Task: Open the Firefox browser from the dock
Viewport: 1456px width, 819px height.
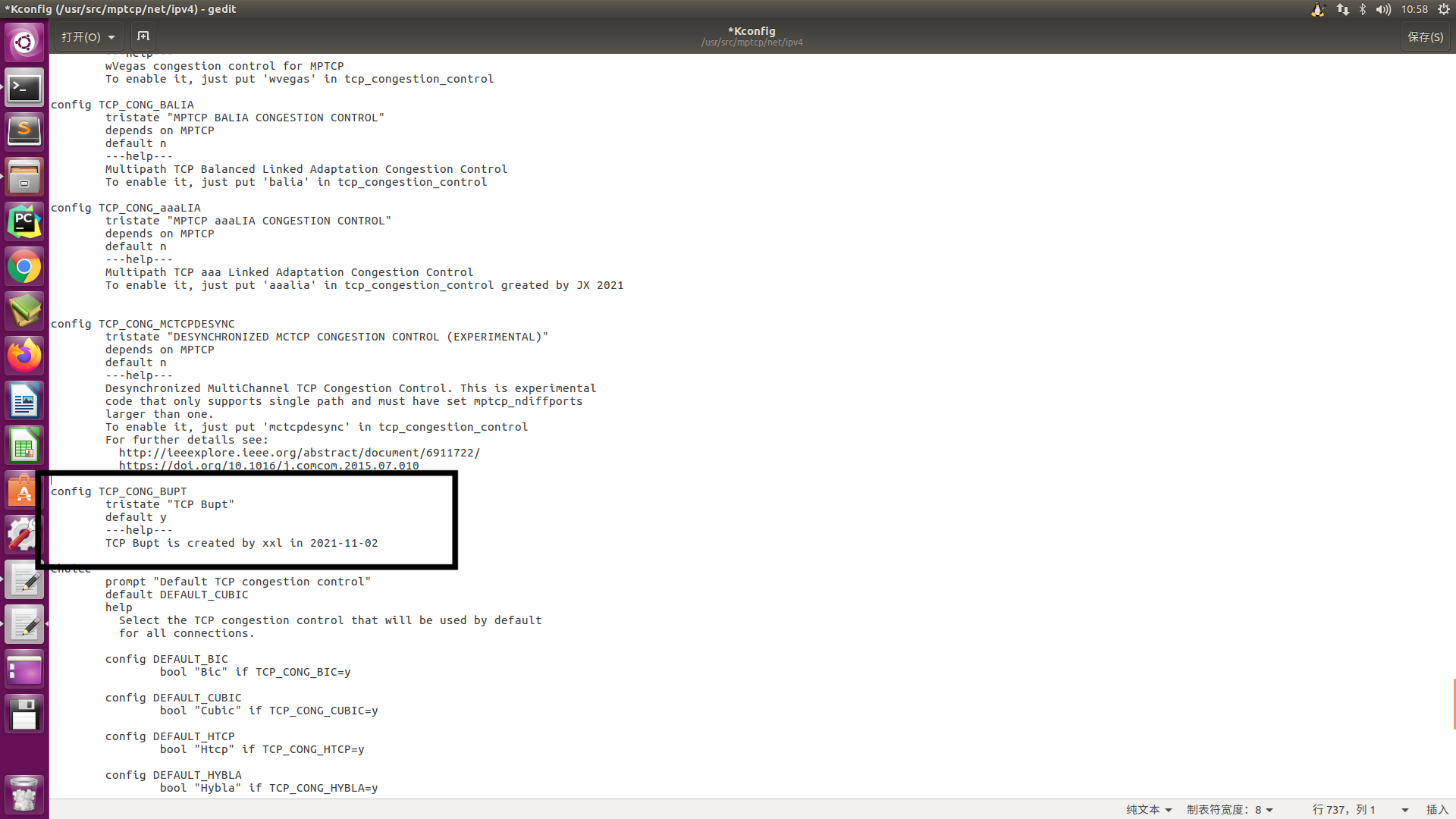Action: [x=24, y=355]
